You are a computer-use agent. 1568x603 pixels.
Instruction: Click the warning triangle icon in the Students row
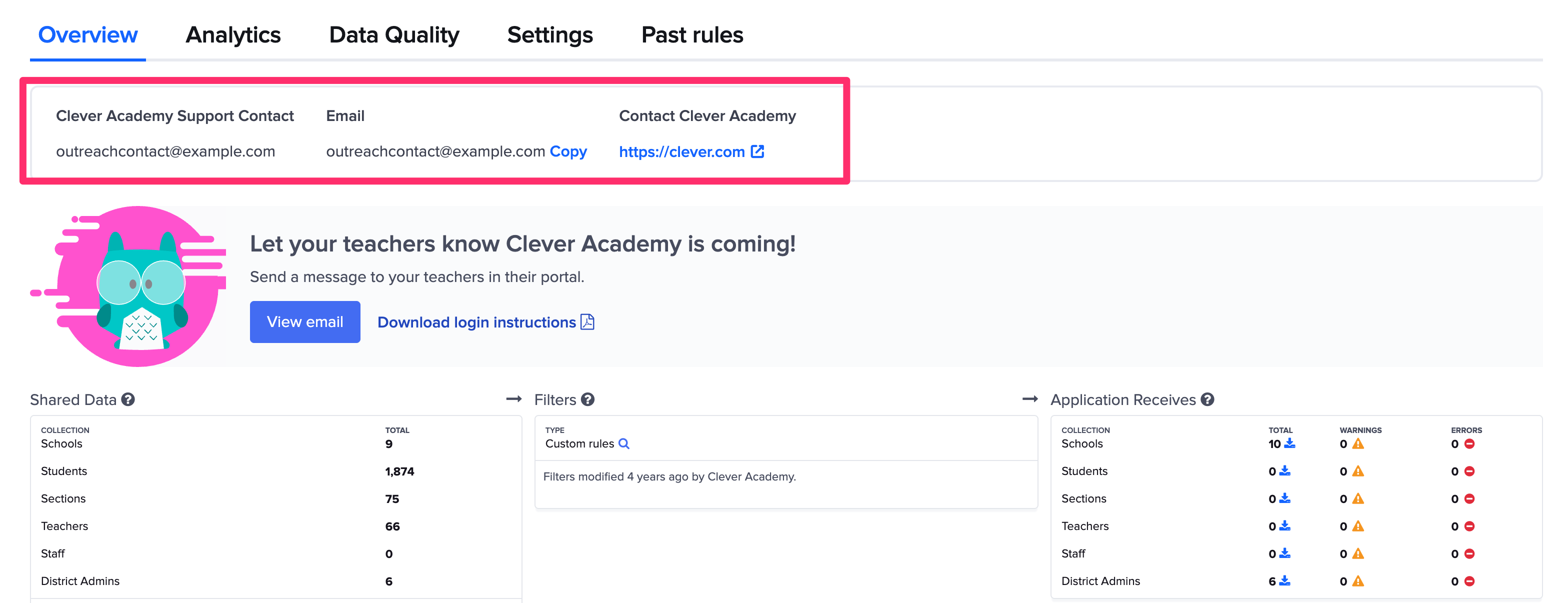coord(1357,470)
